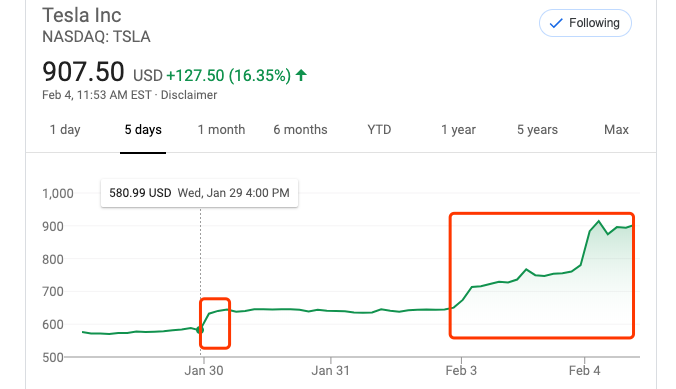Switch to the 6 months tab
676x389 pixels.
click(x=300, y=130)
